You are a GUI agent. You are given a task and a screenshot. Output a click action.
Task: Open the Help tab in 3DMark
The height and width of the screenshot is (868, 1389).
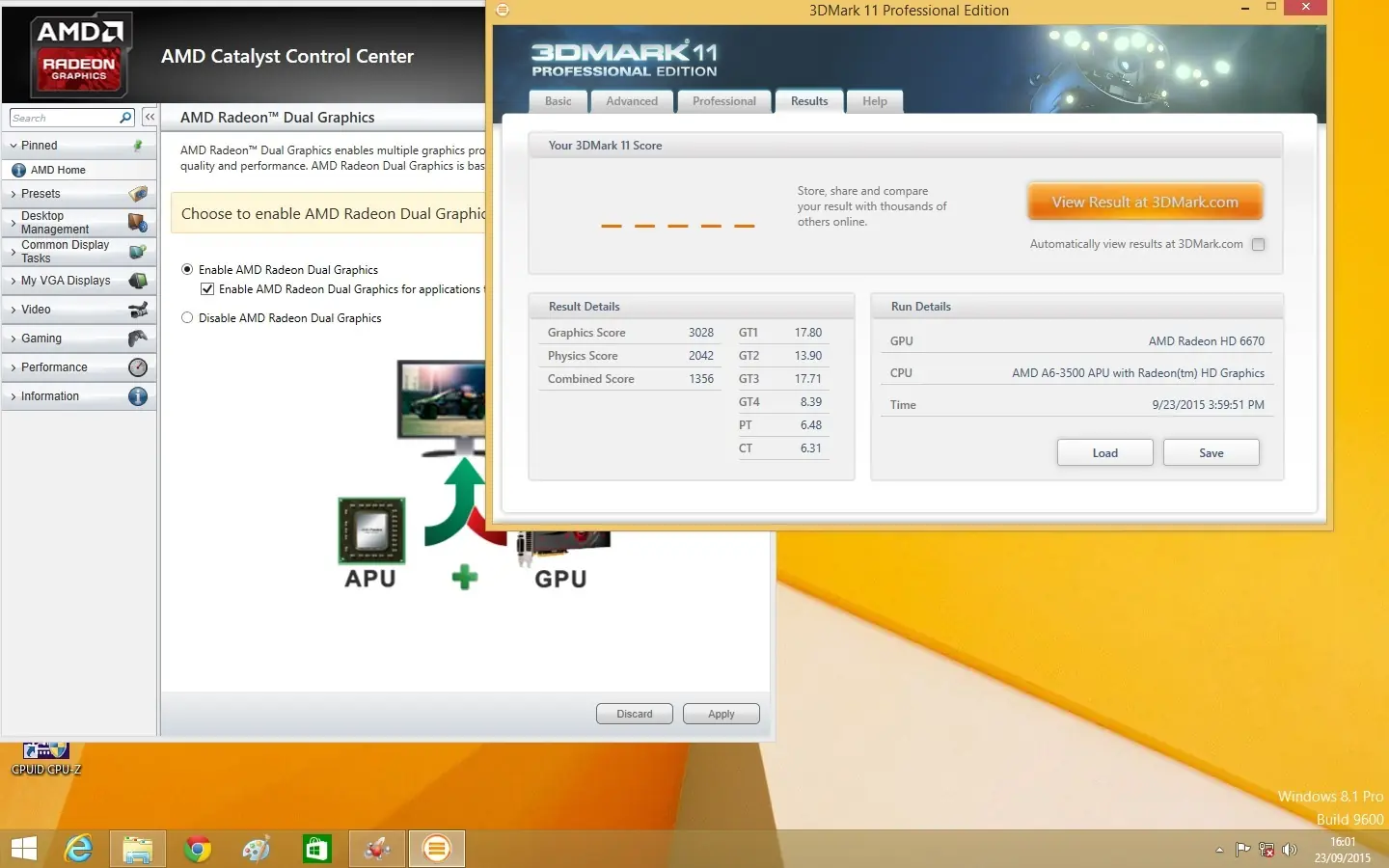pos(875,101)
